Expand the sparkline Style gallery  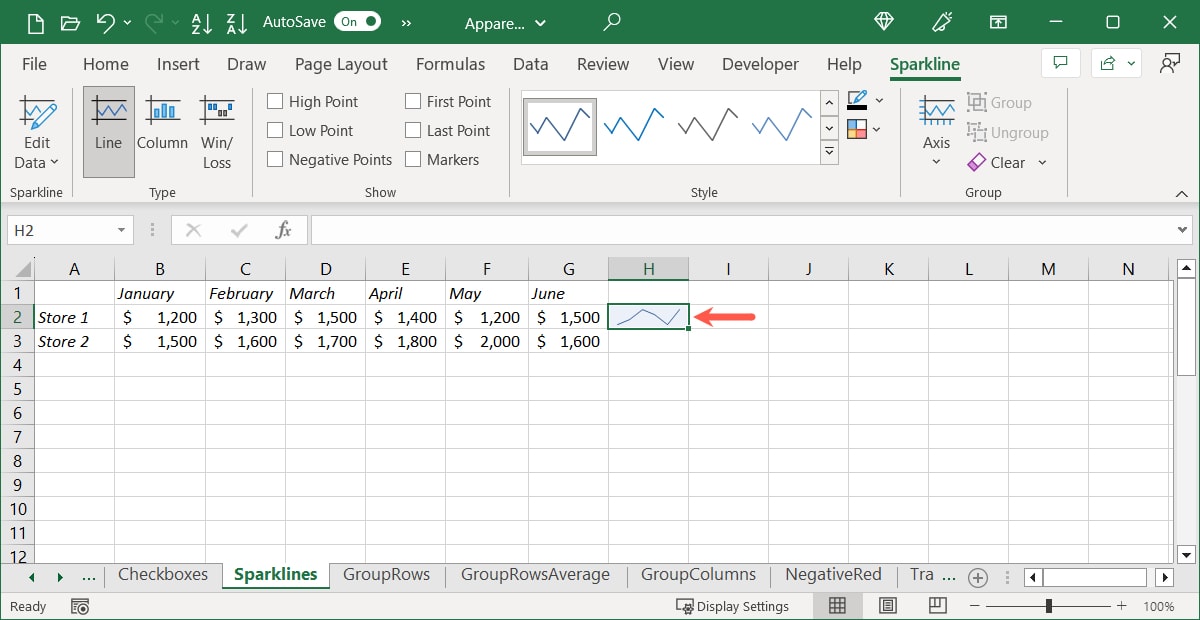[x=829, y=151]
